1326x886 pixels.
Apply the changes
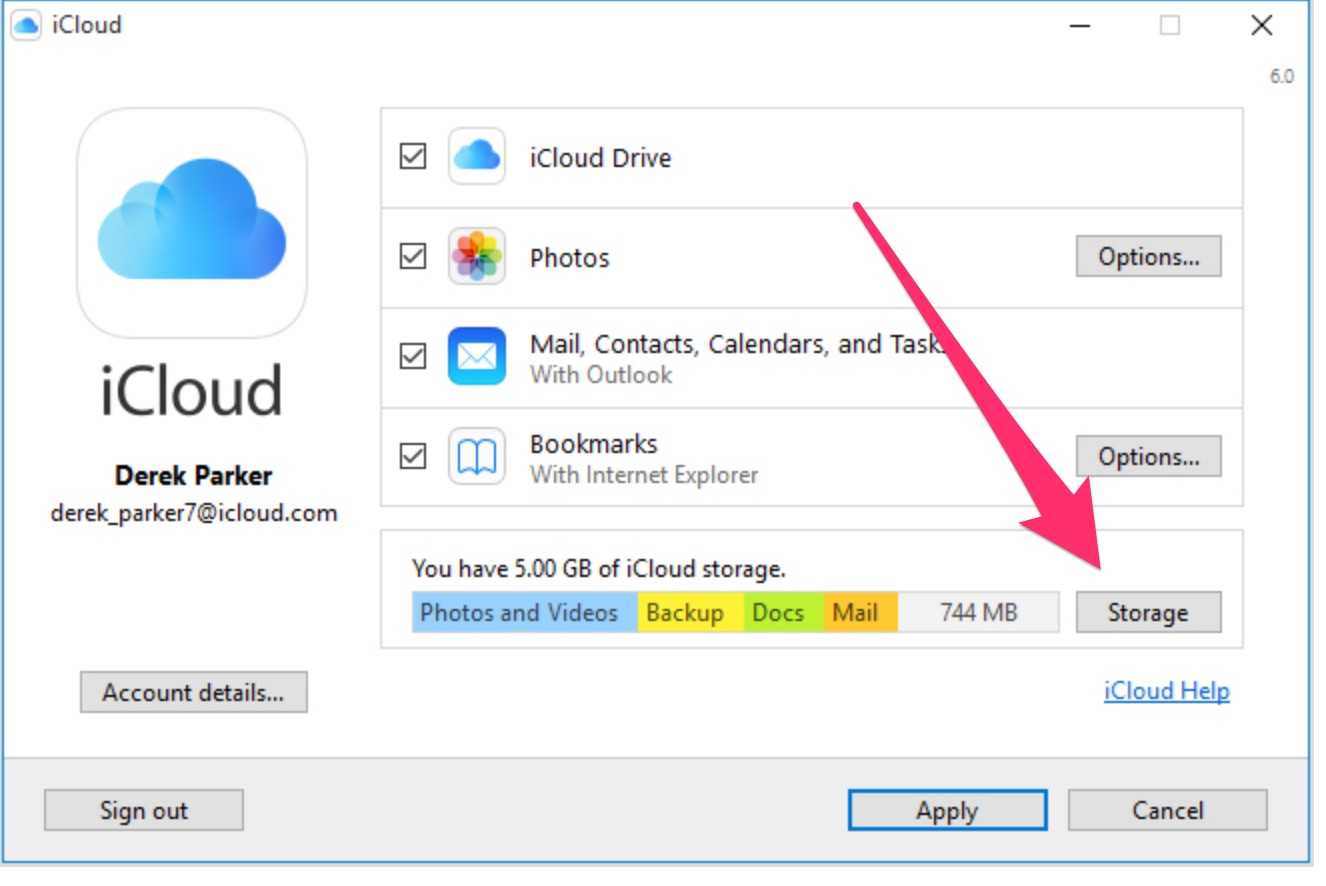[x=947, y=810]
